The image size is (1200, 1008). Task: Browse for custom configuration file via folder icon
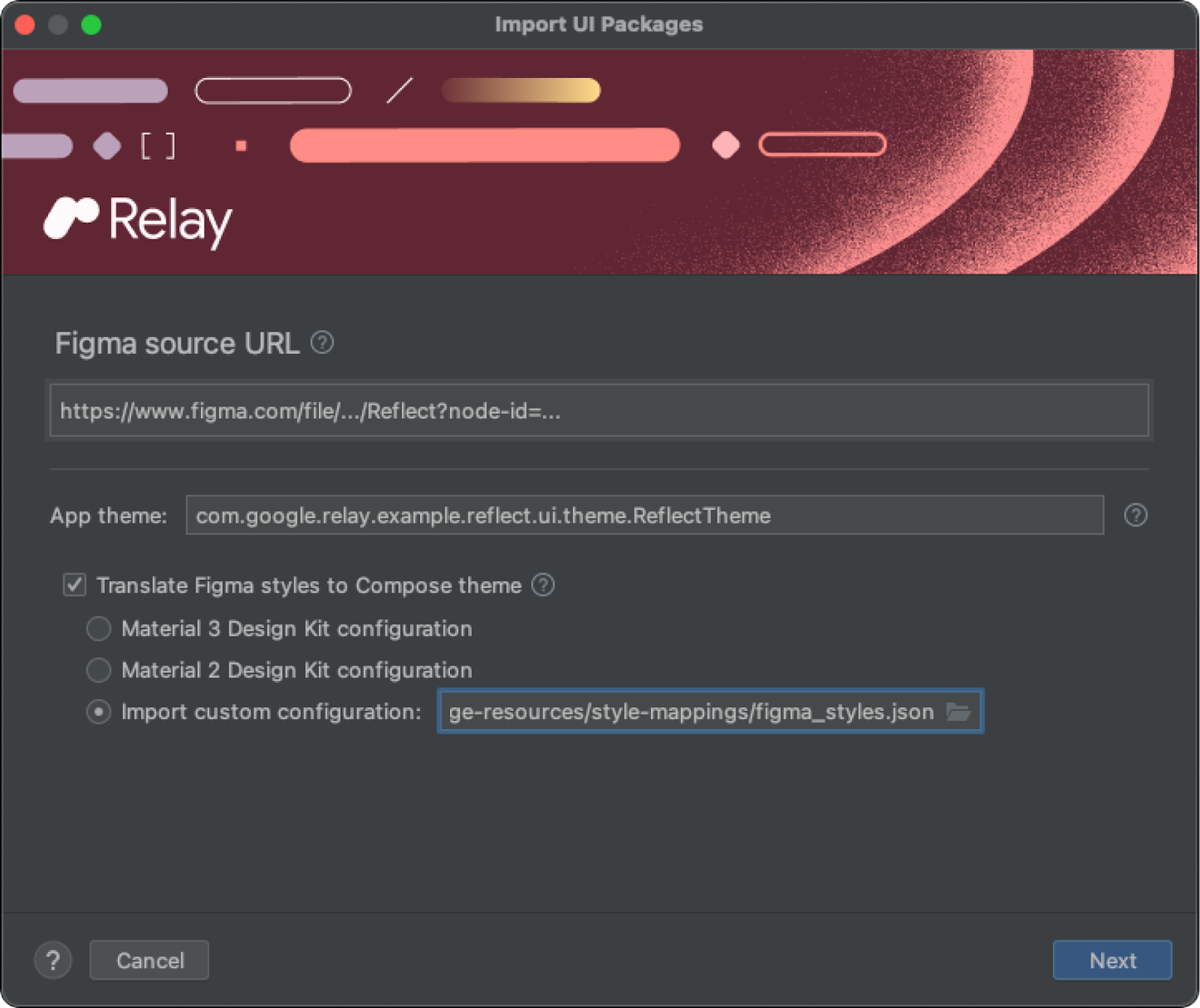click(x=958, y=711)
